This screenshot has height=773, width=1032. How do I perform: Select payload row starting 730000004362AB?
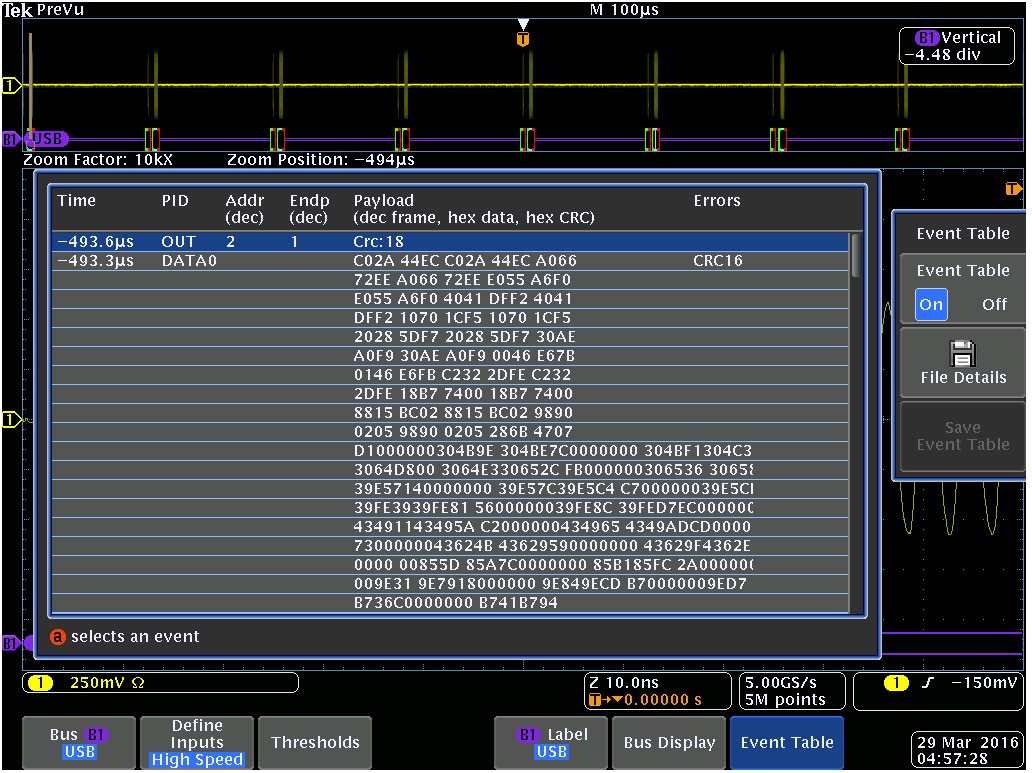[x=450, y=546]
